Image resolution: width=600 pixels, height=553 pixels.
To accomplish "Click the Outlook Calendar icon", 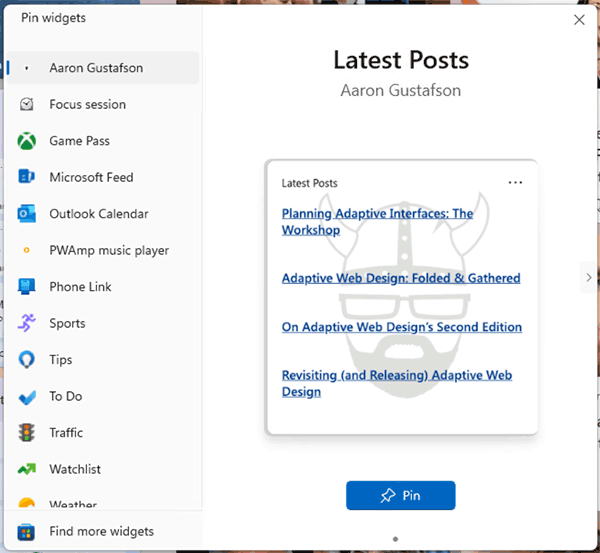I will tap(27, 214).
